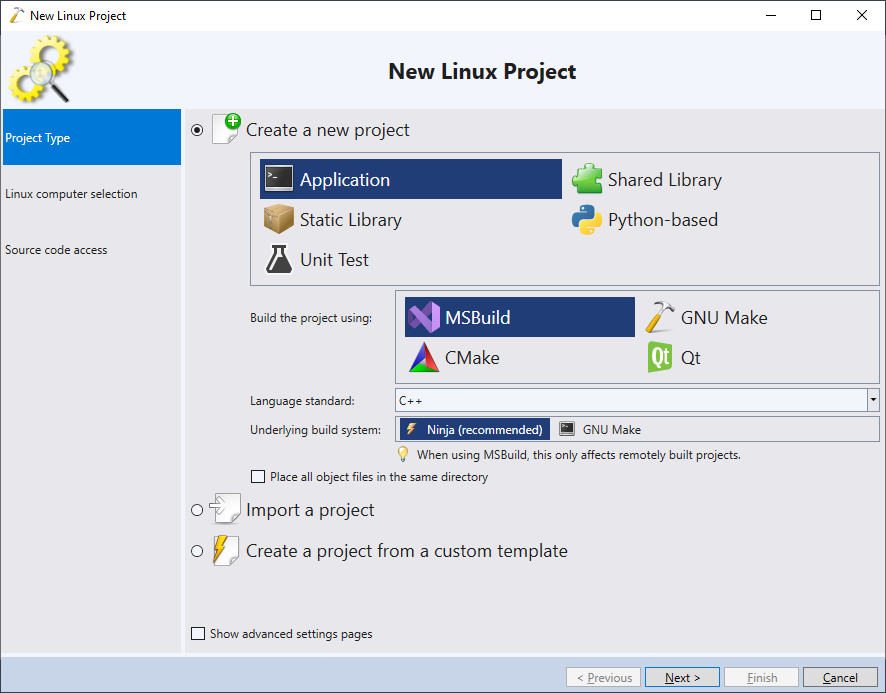Choose Ninja (recommended) build system
Viewport: 886px width, 693px height.
point(475,429)
